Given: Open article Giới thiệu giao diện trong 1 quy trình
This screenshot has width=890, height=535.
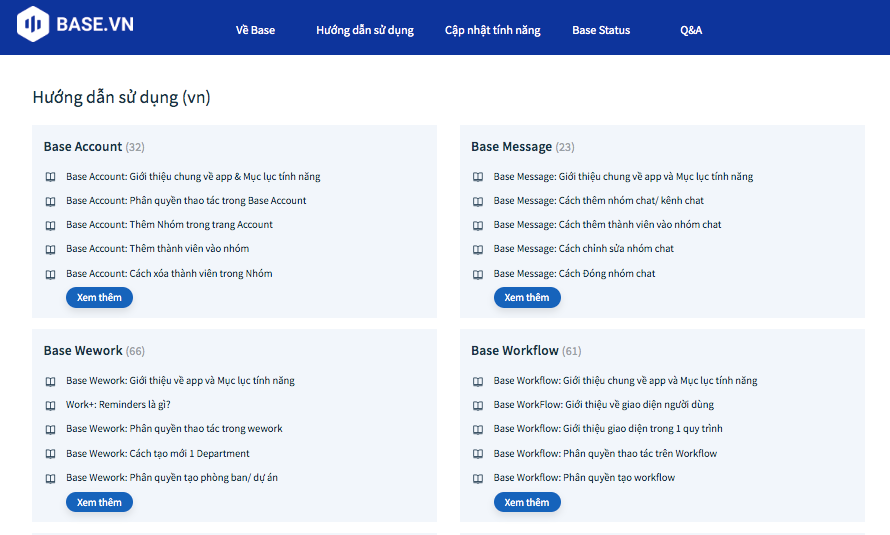Looking at the screenshot, I should pyautogui.click(x=608, y=428).
